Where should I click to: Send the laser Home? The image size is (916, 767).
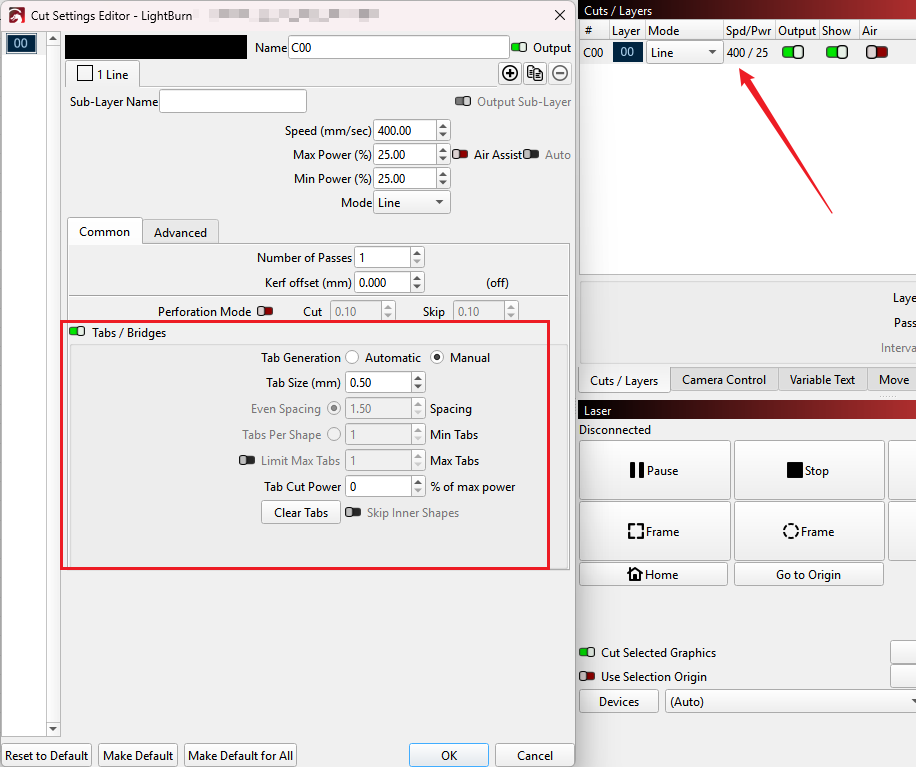653,575
